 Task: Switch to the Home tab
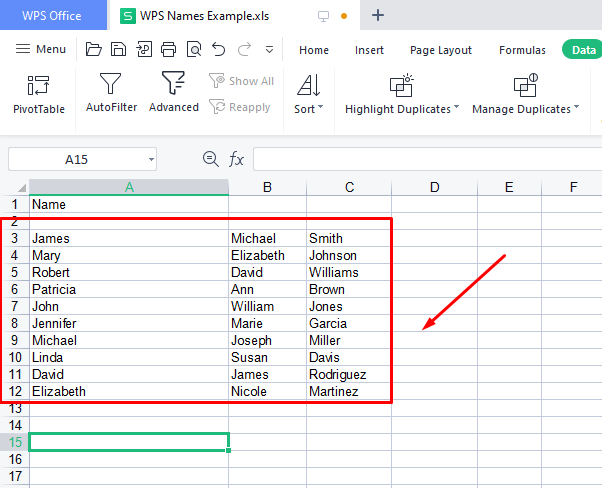click(x=314, y=50)
